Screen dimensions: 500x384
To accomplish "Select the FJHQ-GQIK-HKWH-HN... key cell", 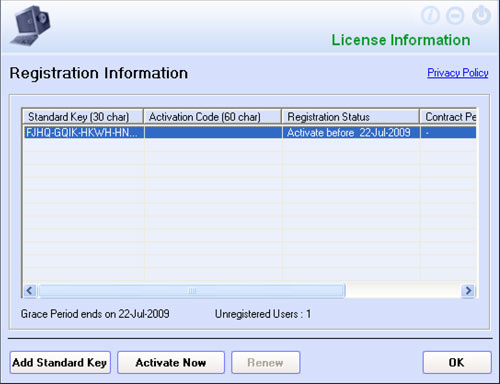I will point(83,133).
